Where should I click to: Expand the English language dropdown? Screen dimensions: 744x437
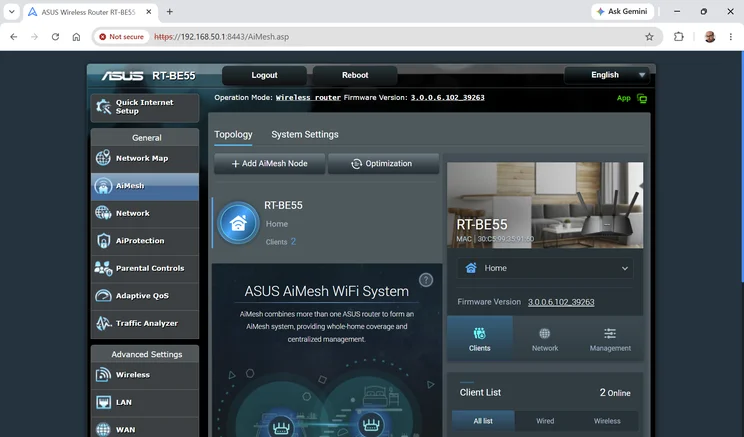(606, 75)
